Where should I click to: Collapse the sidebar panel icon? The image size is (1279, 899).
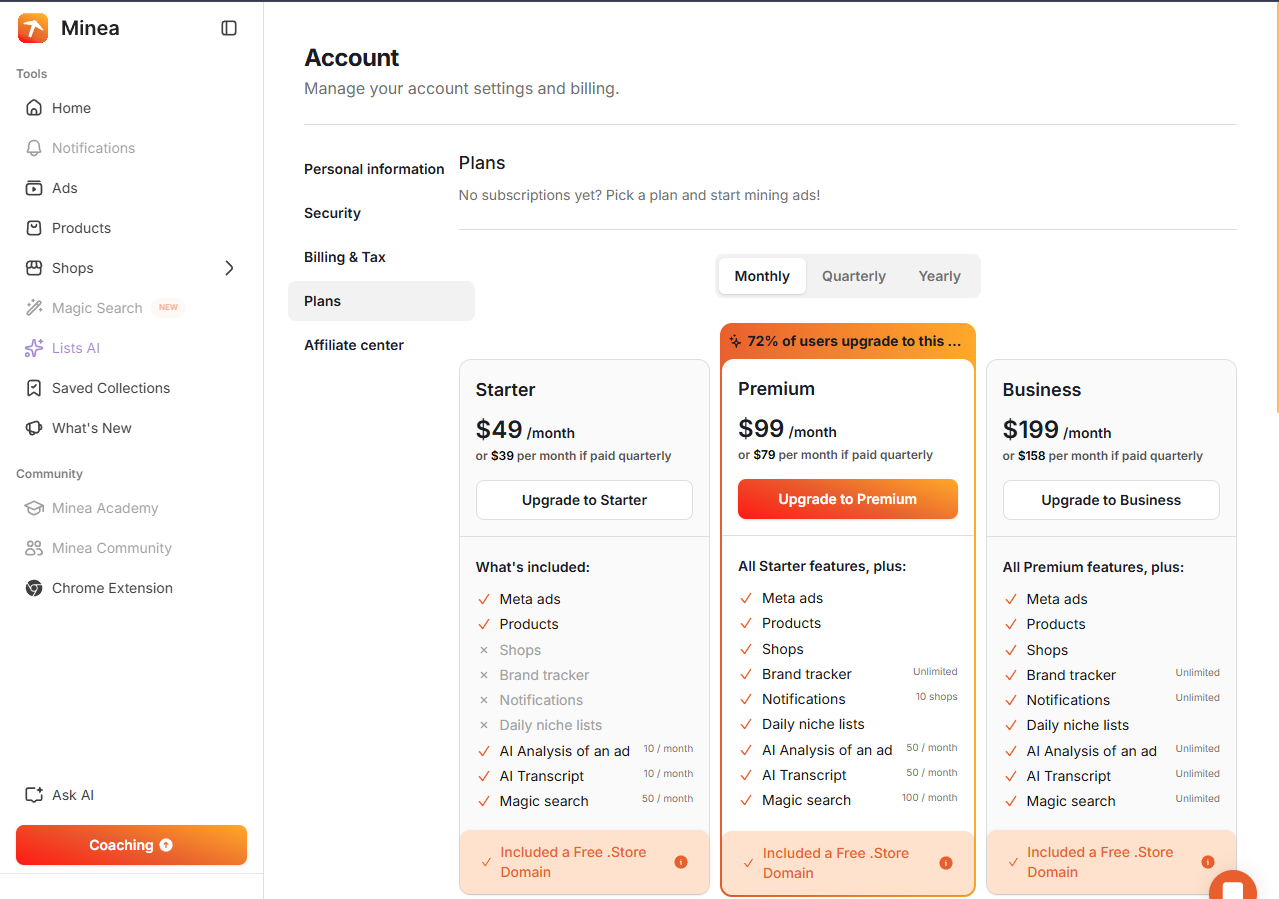[x=229, y=28]
